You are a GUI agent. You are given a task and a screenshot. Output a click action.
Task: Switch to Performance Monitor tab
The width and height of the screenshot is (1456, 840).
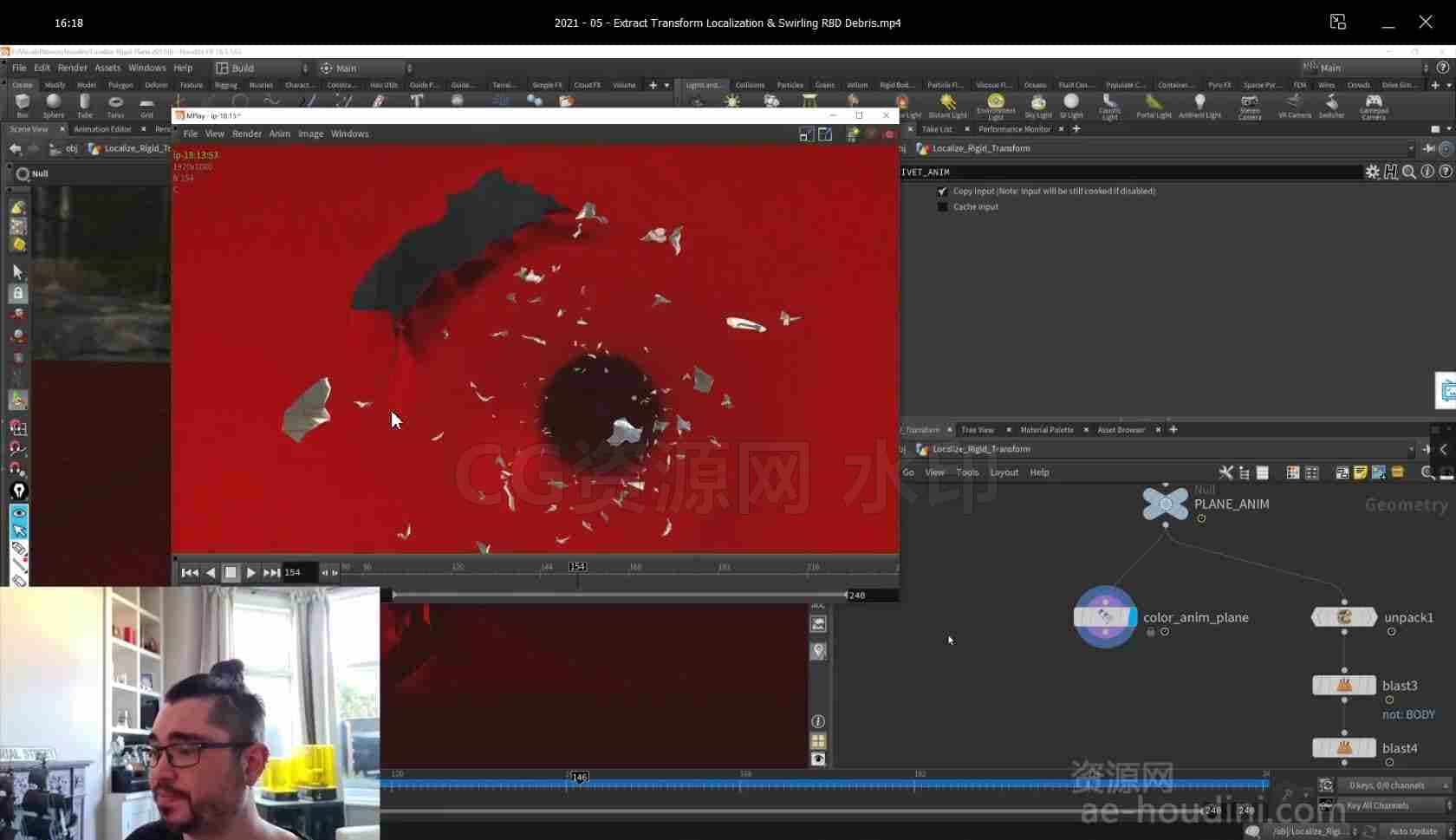1014,129
